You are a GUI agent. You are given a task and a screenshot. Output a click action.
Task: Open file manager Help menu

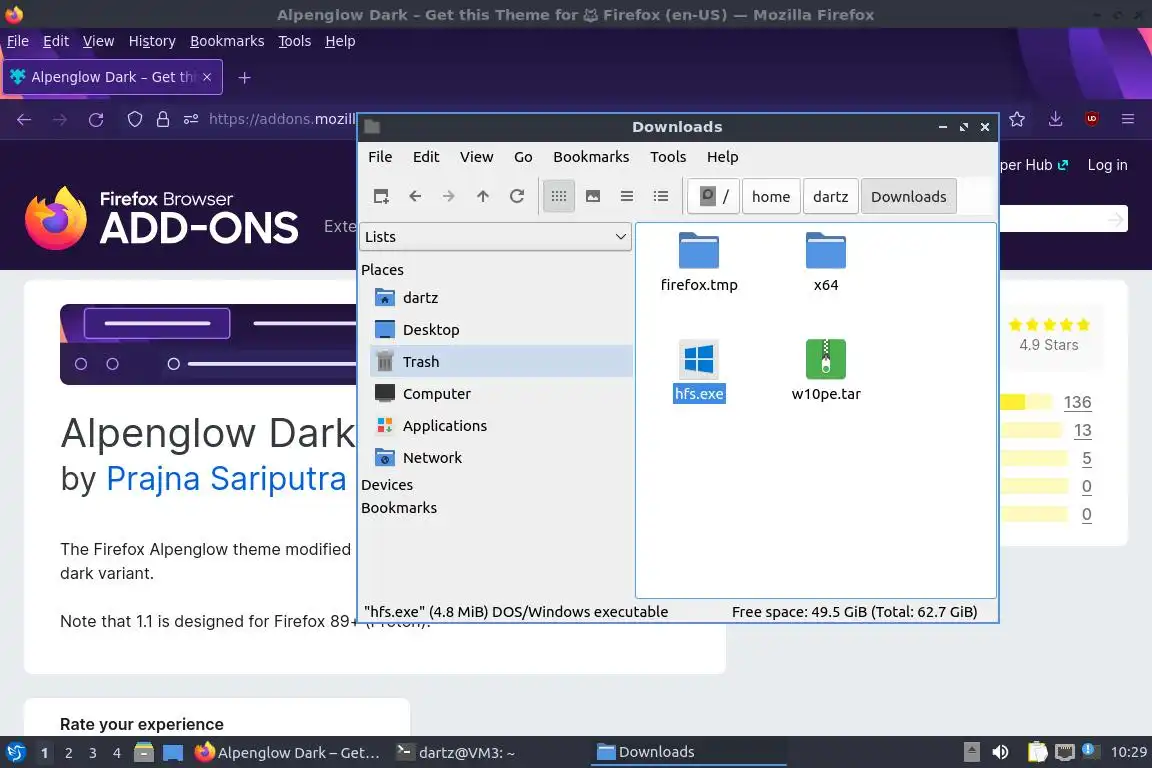[x=722, y=157]
